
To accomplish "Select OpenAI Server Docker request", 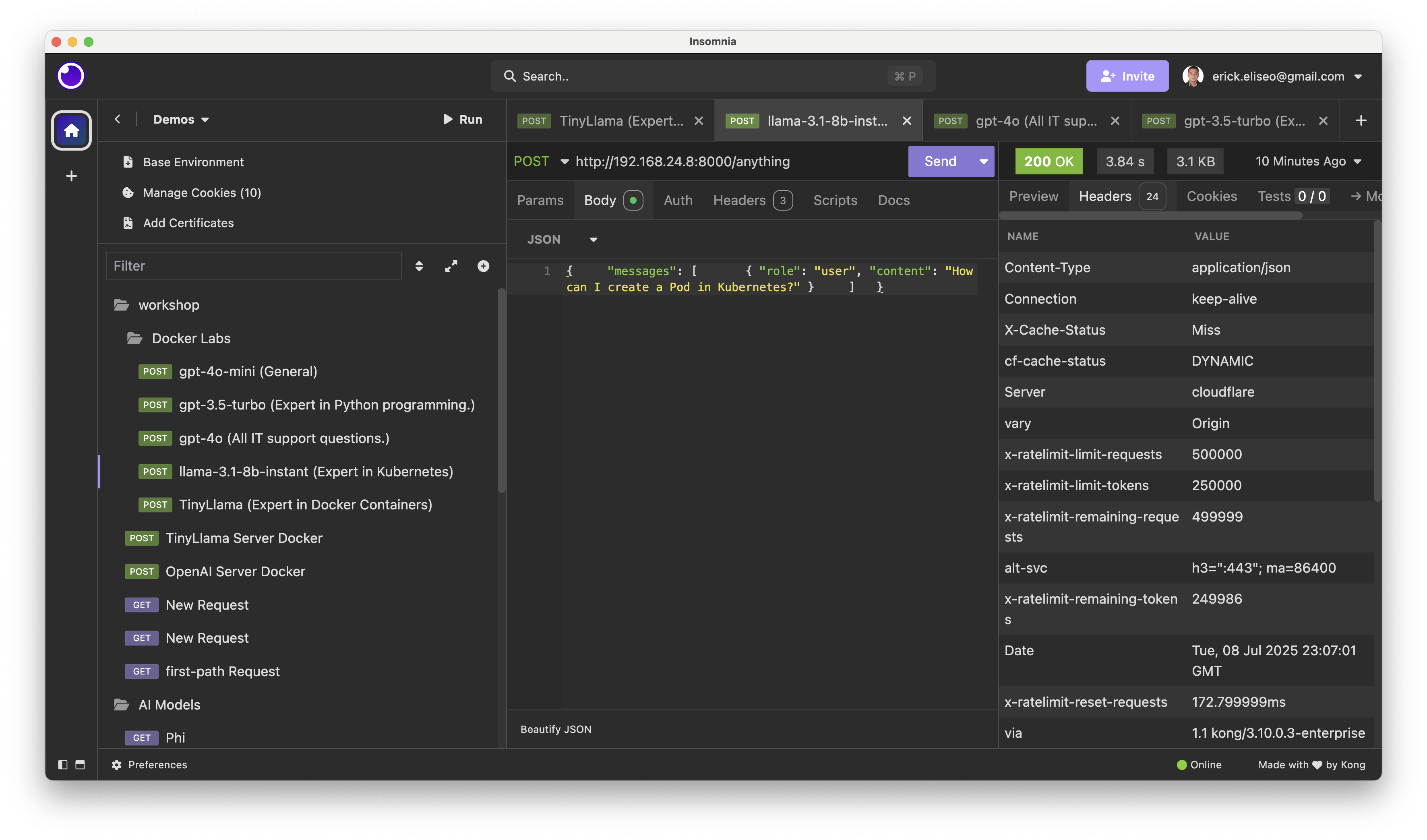I will (215, 571).
